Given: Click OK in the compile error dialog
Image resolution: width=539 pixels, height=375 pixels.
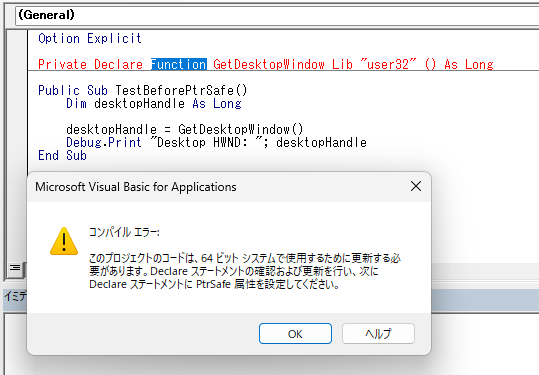Looking at the screenshot, I should [x=295, y=333].
